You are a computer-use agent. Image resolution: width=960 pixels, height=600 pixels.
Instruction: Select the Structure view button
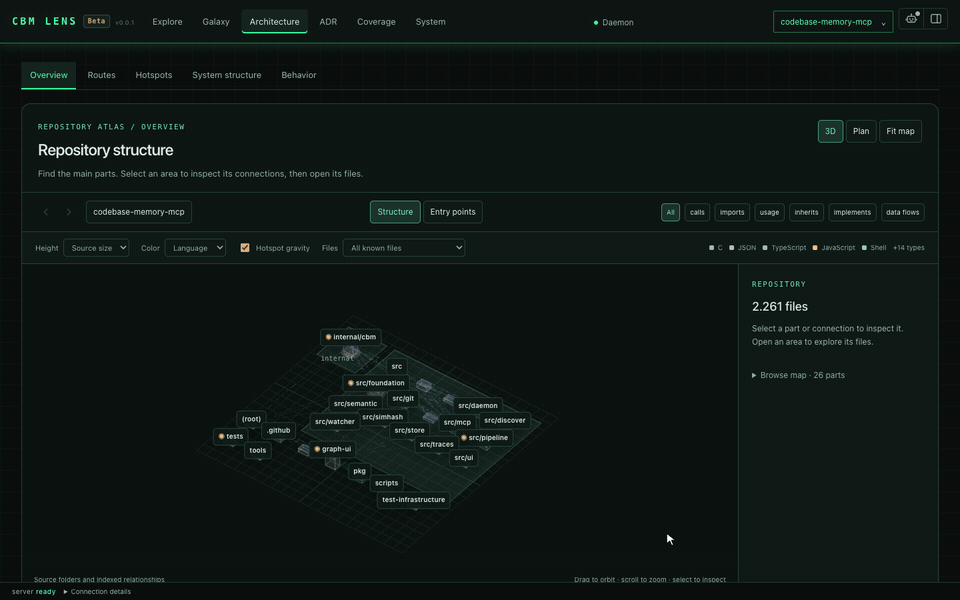point(395,212)
